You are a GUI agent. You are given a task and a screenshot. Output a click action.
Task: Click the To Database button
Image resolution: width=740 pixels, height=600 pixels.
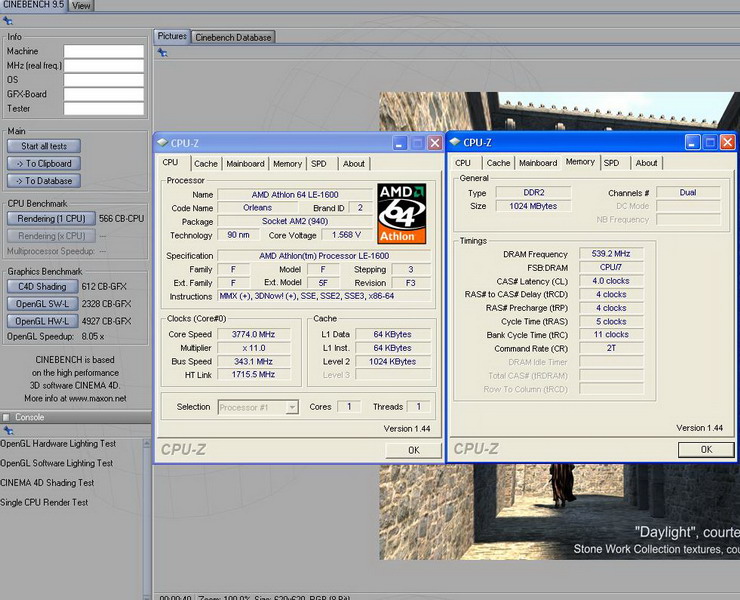pos(44,181)
